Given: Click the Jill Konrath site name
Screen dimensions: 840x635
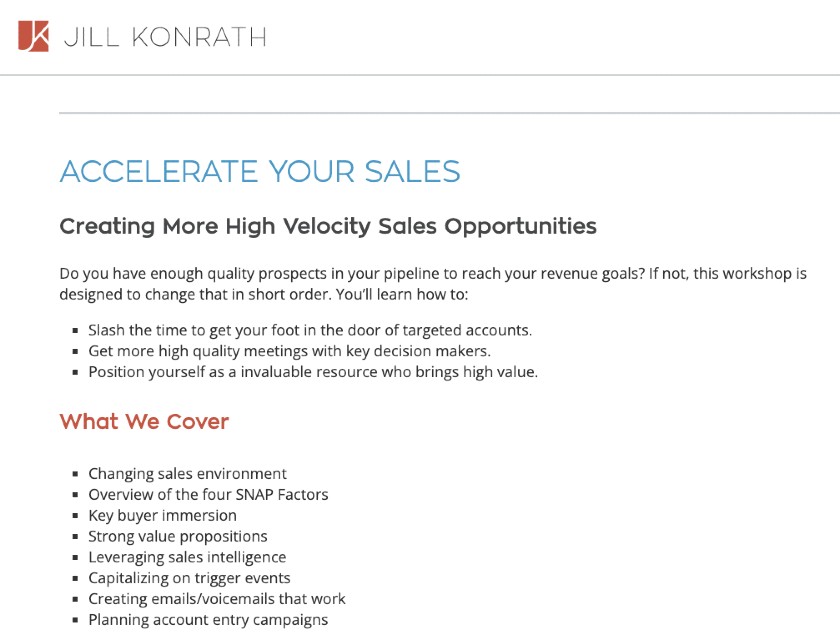Looking at the screenshot, I should tap(165, 38).
